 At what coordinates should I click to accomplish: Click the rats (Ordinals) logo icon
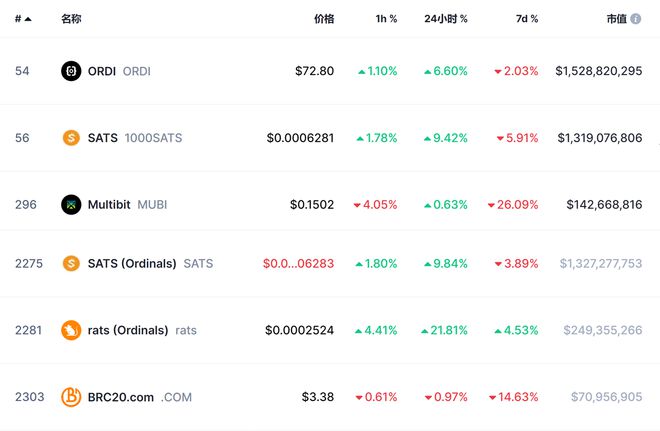(x=71, y=330)
